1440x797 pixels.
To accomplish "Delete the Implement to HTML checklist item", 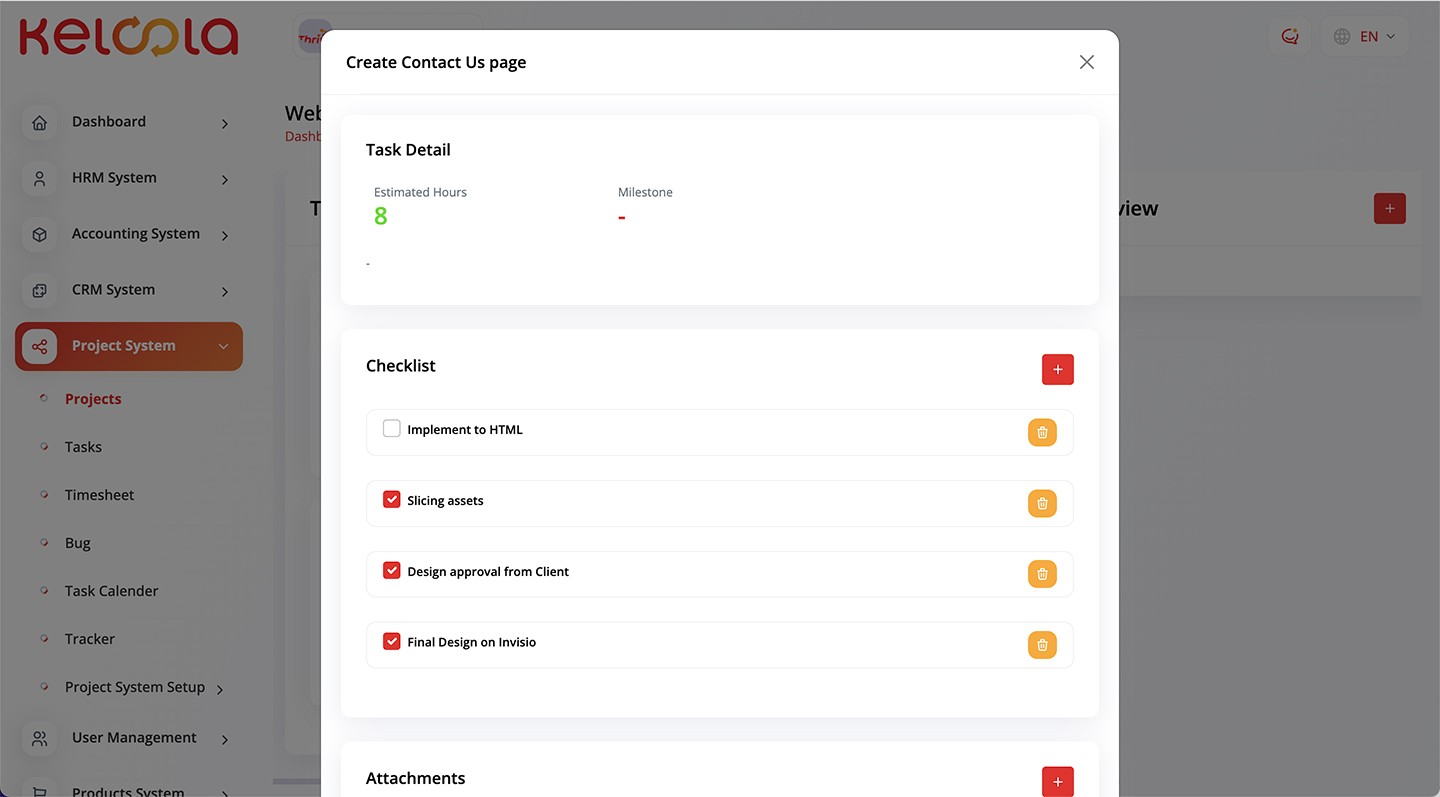I will pos(1042,432).
